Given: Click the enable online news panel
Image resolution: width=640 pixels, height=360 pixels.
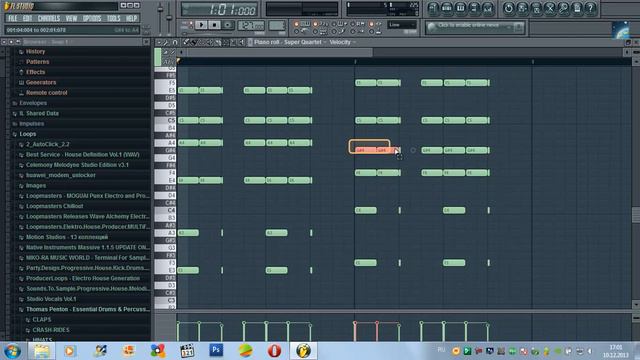Looking at the screenshot, I should pyautogui.click(x=474, y=27).
